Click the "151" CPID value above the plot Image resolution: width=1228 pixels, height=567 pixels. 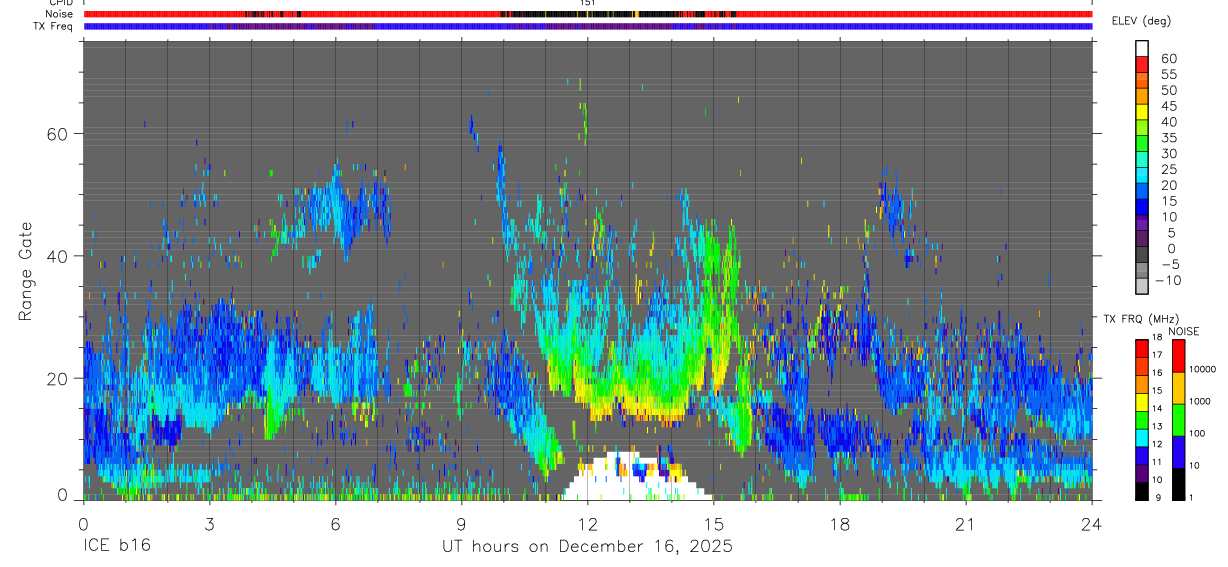point(587,3)
